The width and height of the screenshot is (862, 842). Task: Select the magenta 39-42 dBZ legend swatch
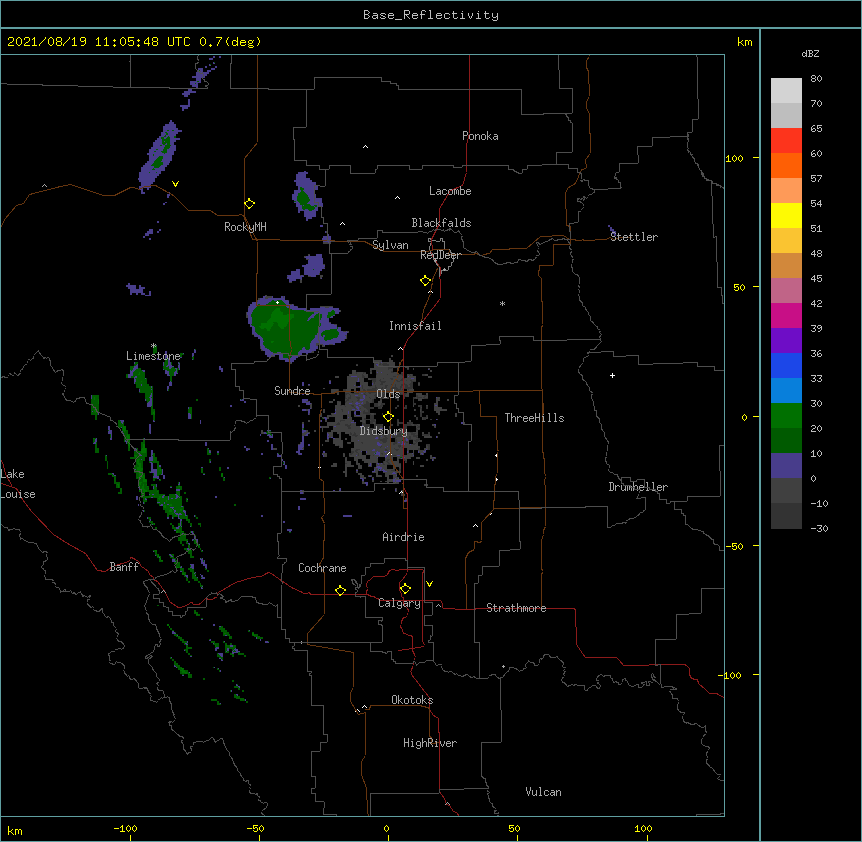(786, 315)
